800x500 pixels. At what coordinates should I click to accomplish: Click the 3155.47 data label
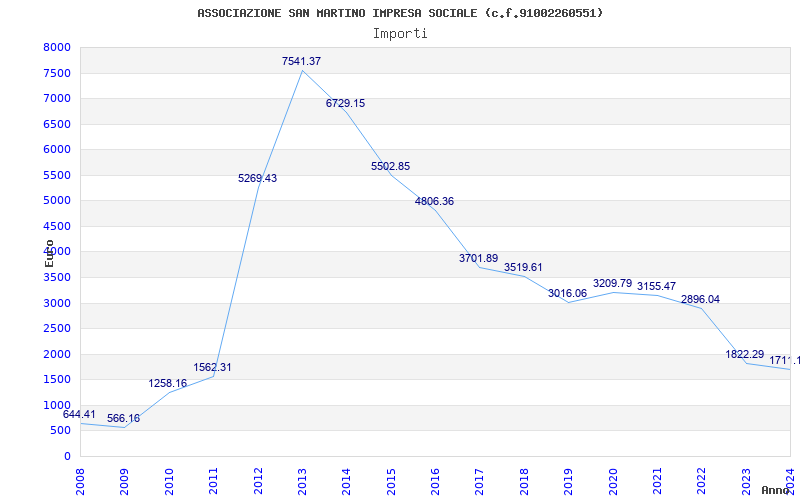point(656,286)
